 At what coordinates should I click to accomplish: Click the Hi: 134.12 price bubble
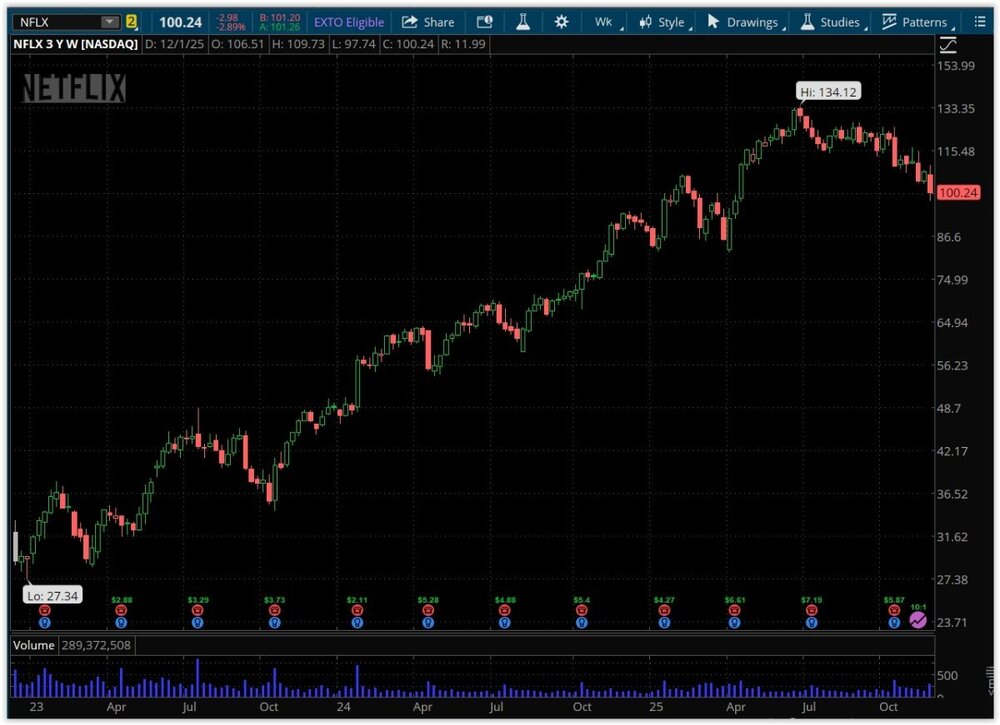click(x=829, y=92)
